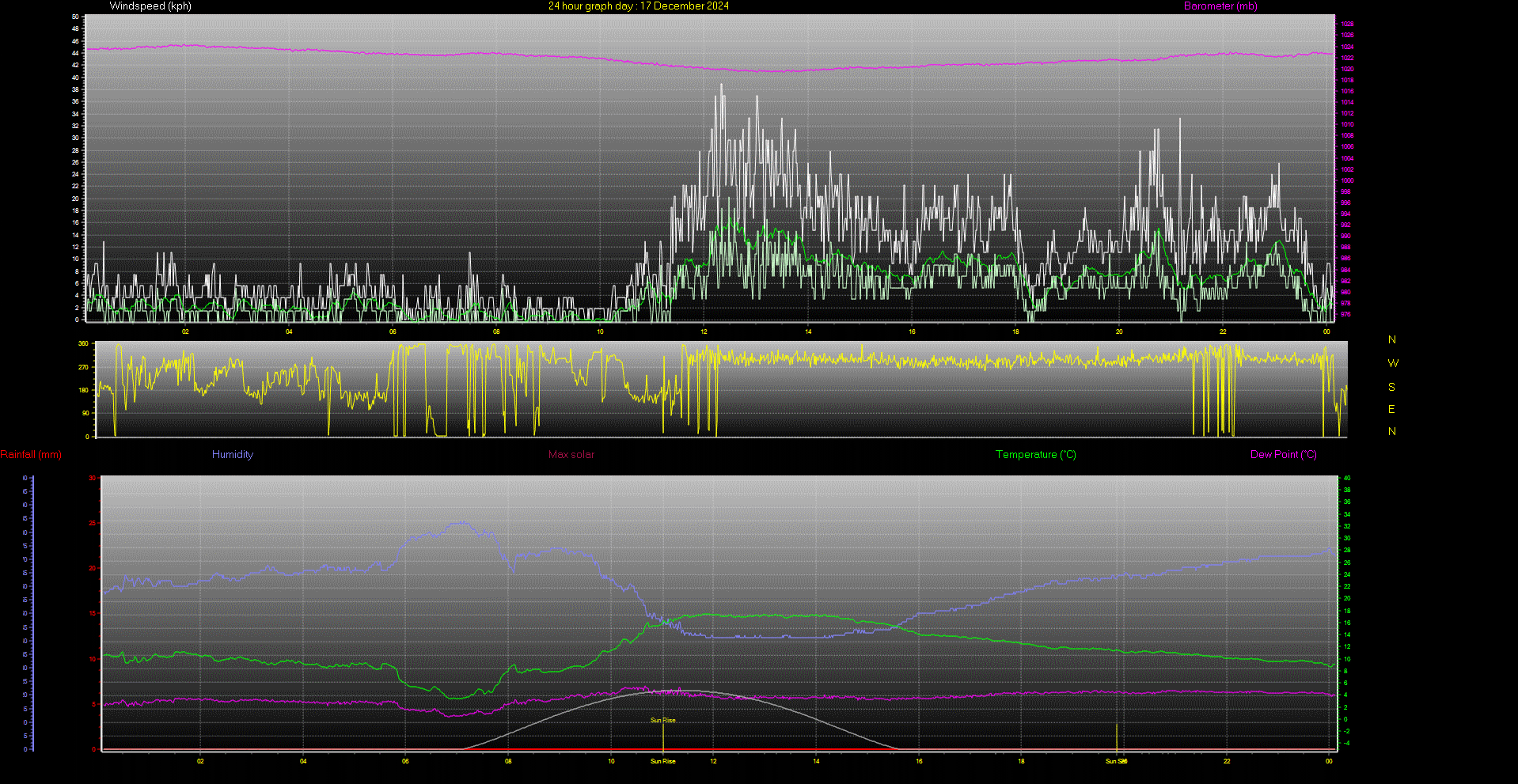Screen dimensions: 1518x784
Task: Click the "90" wind direction axis value
Action: tap(85, 414)
